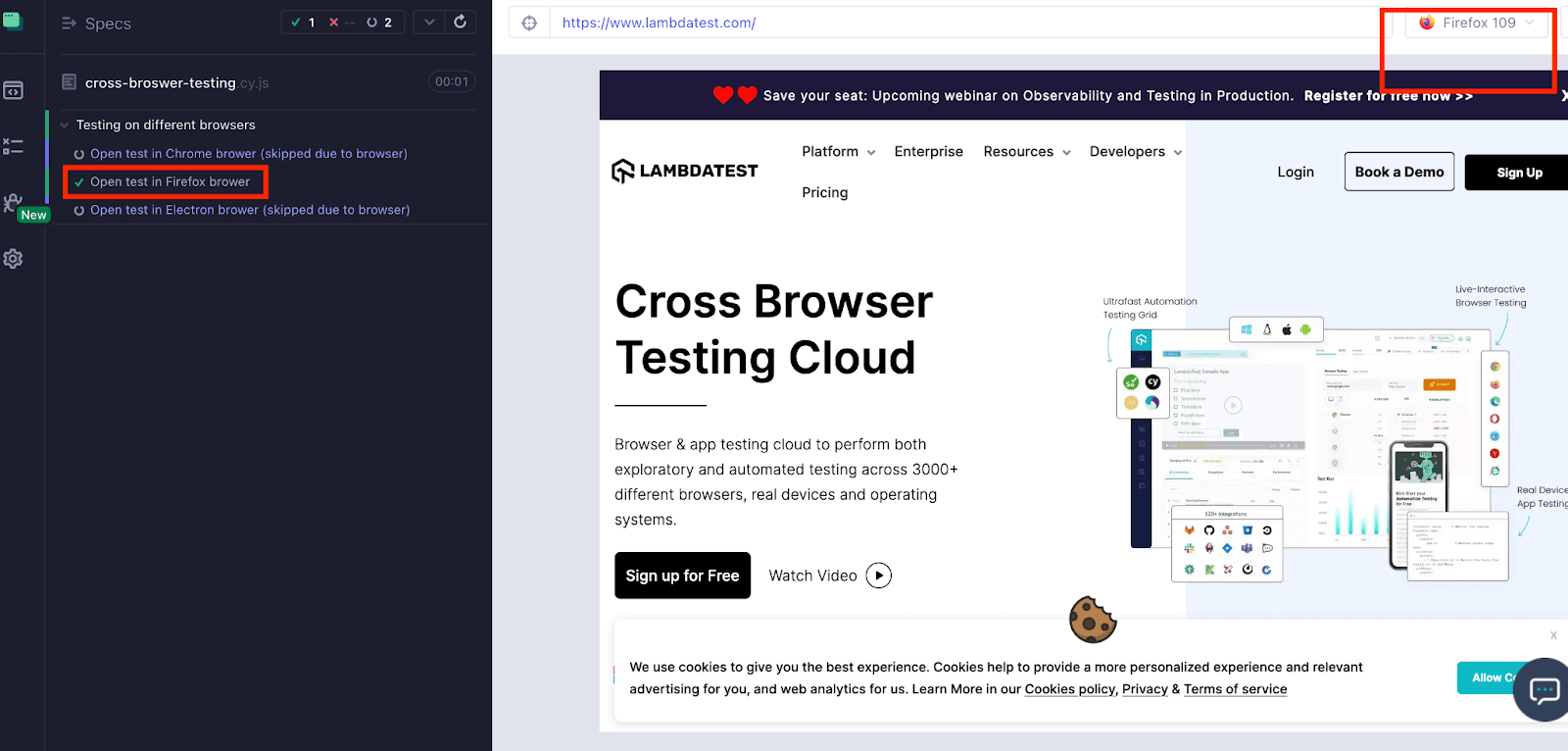Image resolution: width=1568 pixels, height=751 pixels.
Task: Click the Cypress logo in top corner
Action: (13, 21)
